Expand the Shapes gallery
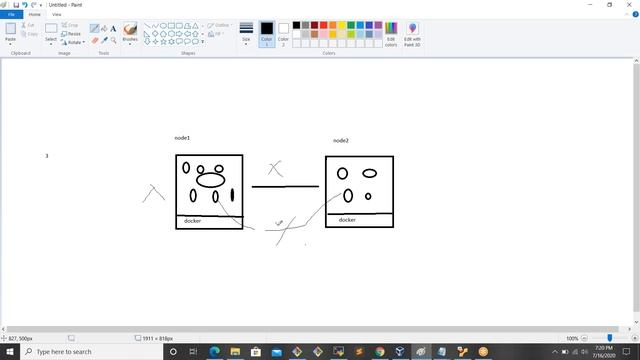The width and height of the screenshot is (640, 360). tap(203, 42)
